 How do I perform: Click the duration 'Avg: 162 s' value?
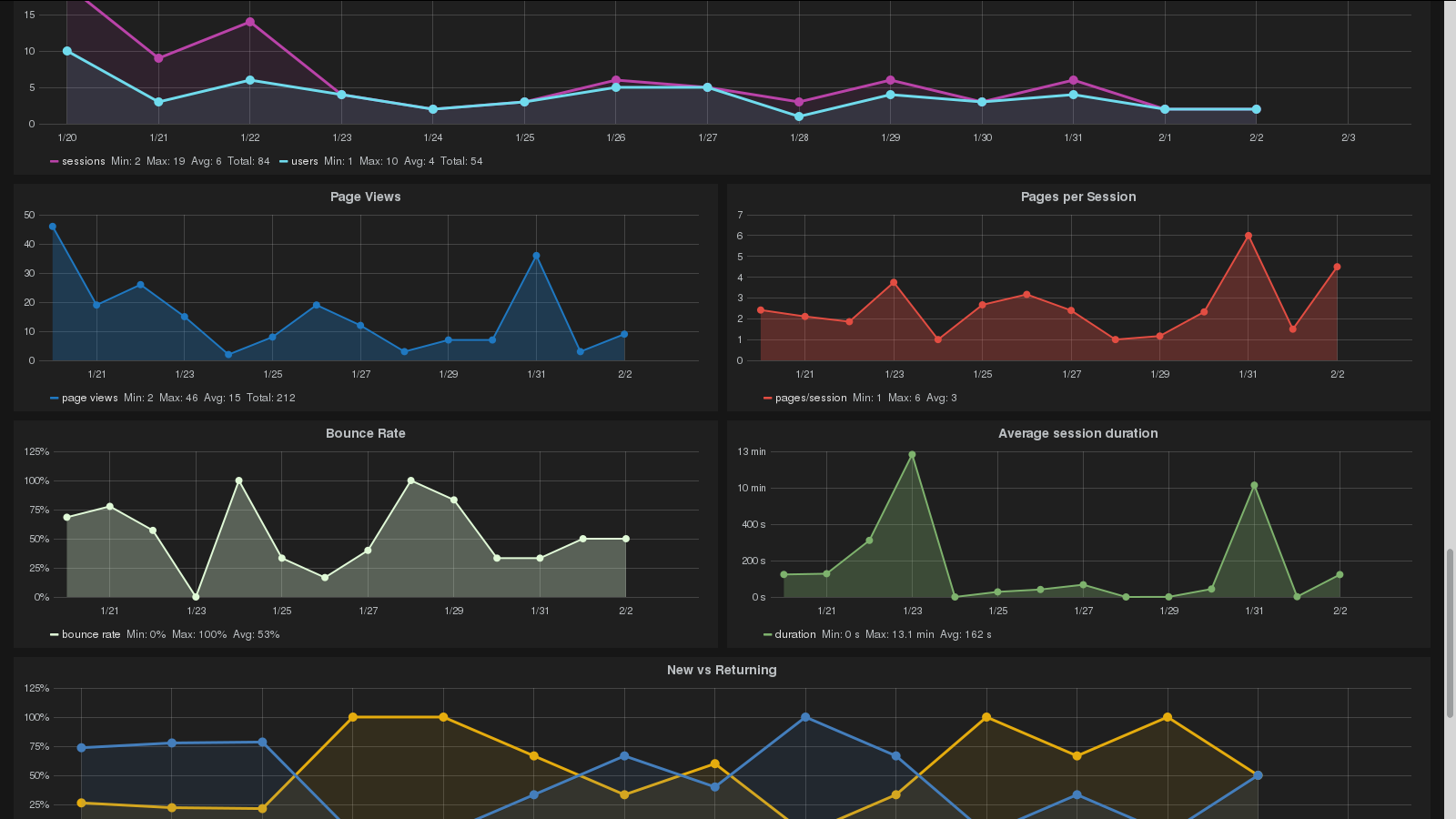coord(966,634)
